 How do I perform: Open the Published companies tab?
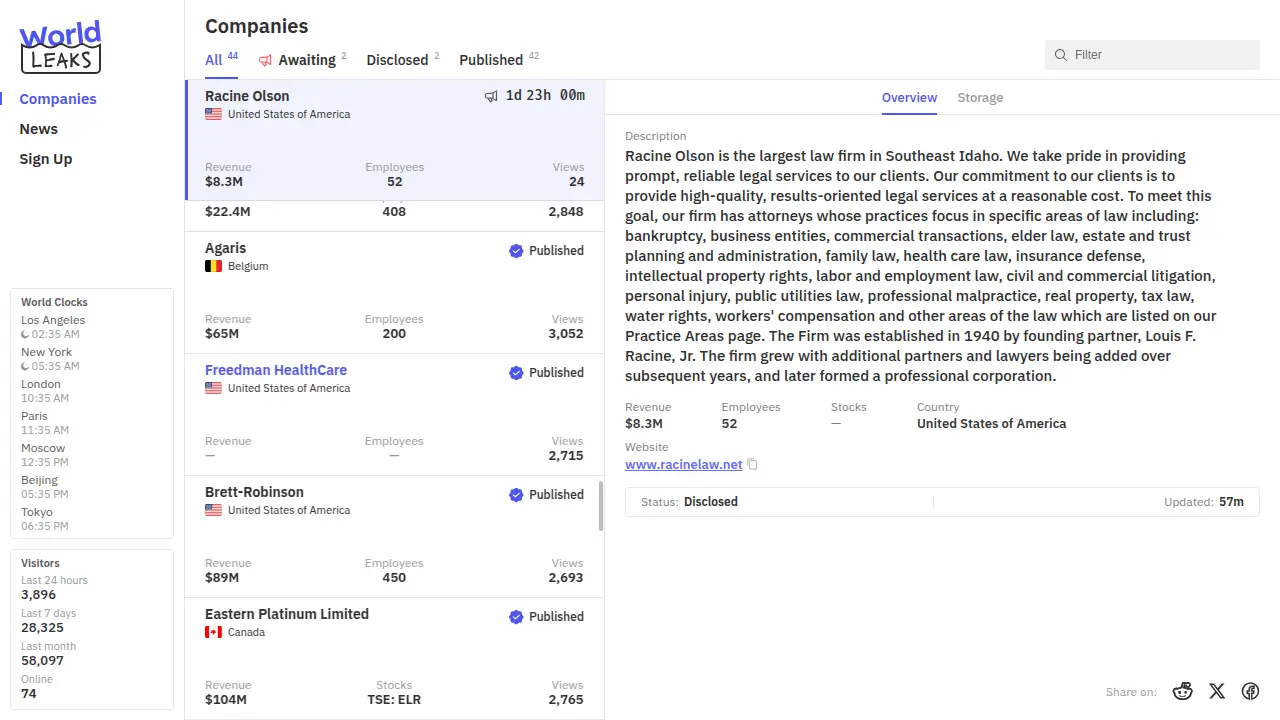click(x=491, y=60)
